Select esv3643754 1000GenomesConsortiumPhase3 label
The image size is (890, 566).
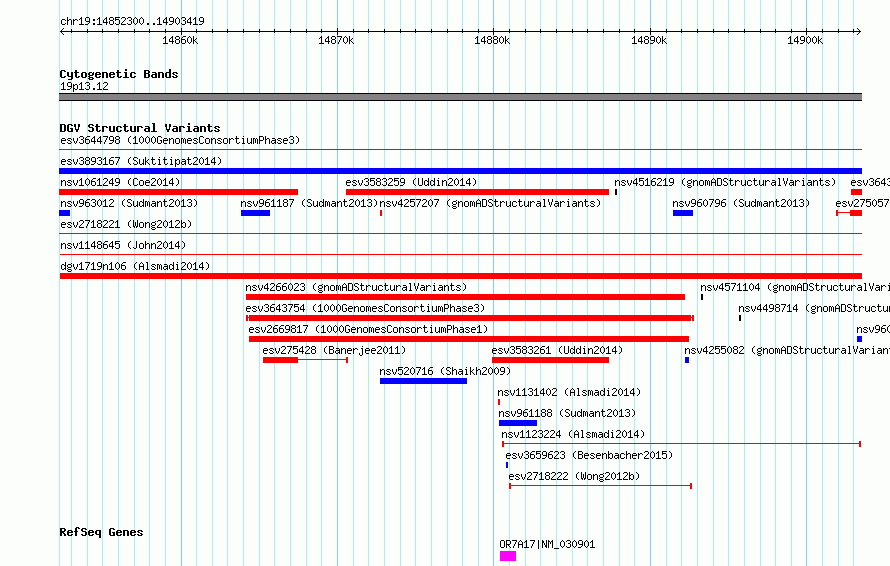coord(365,308)
